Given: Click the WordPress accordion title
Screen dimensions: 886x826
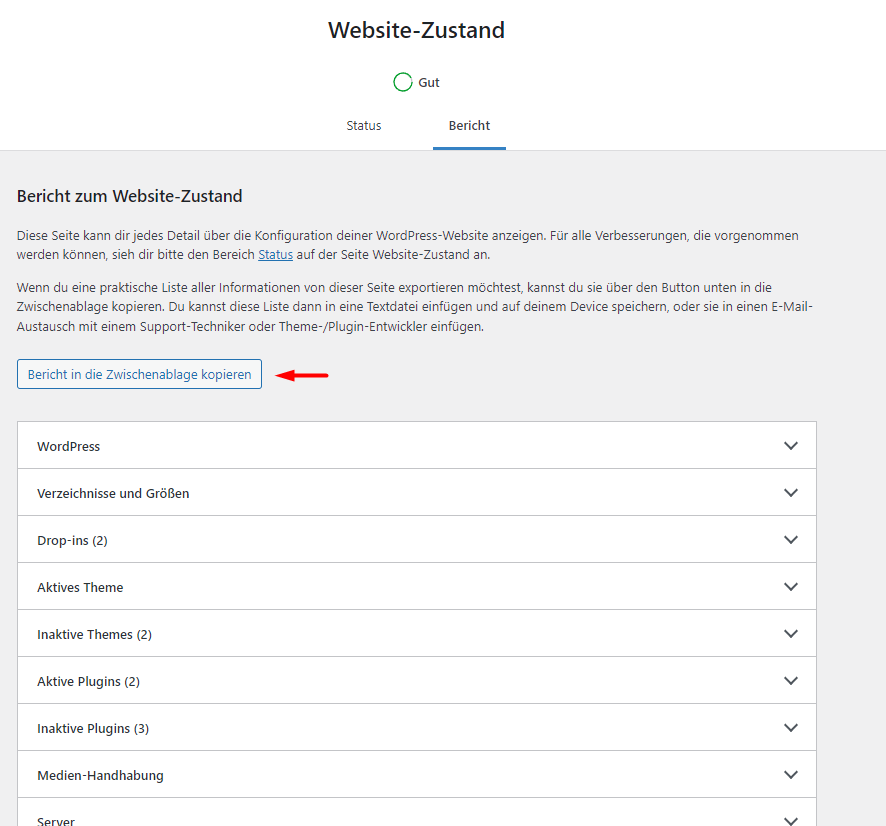Looking at the screenshot, I should [x=68, y=446].
